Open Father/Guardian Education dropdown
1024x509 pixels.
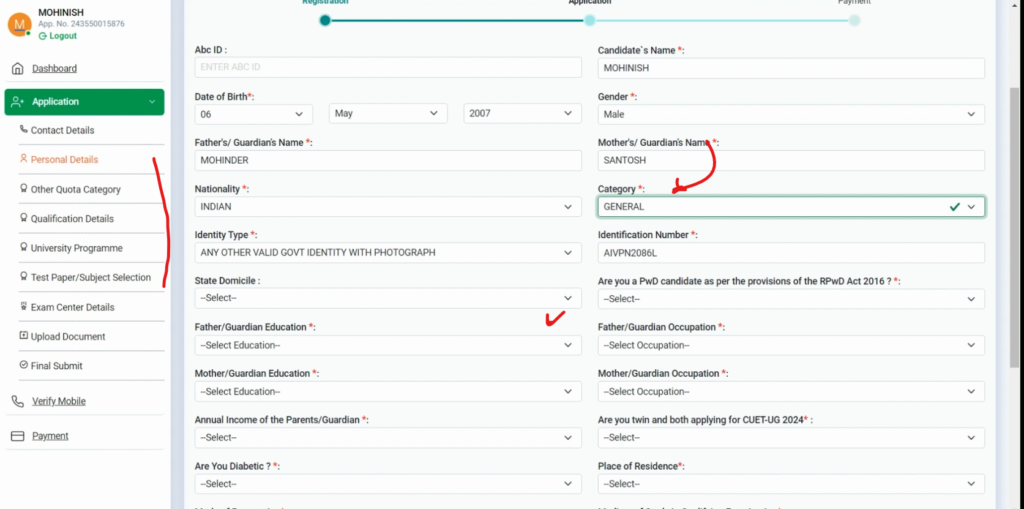pos(387,345)
